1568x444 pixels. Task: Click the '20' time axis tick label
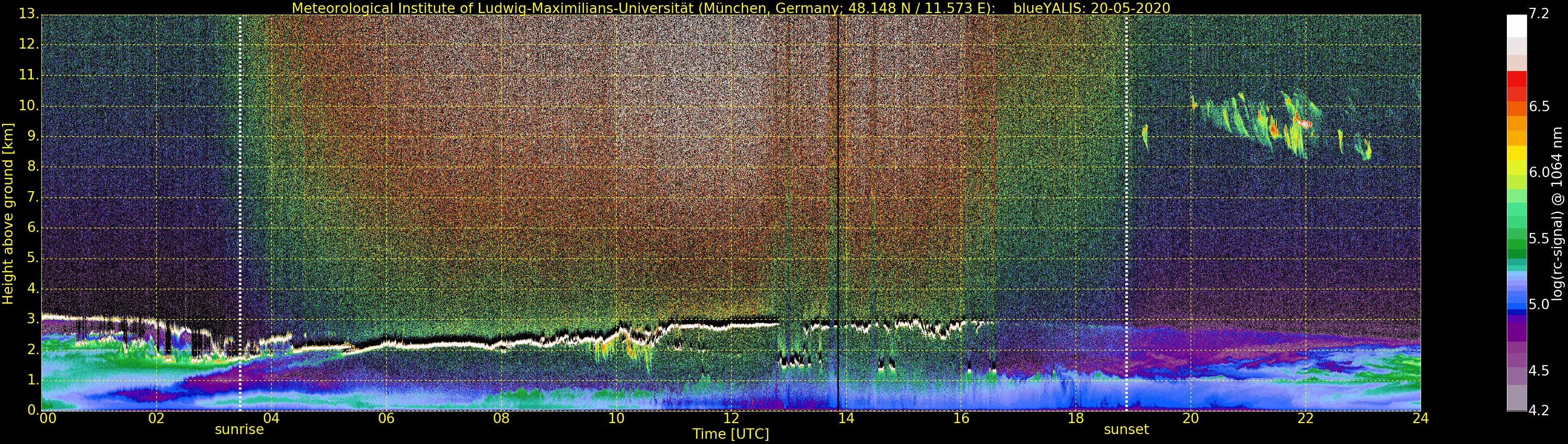(1191, 418)
